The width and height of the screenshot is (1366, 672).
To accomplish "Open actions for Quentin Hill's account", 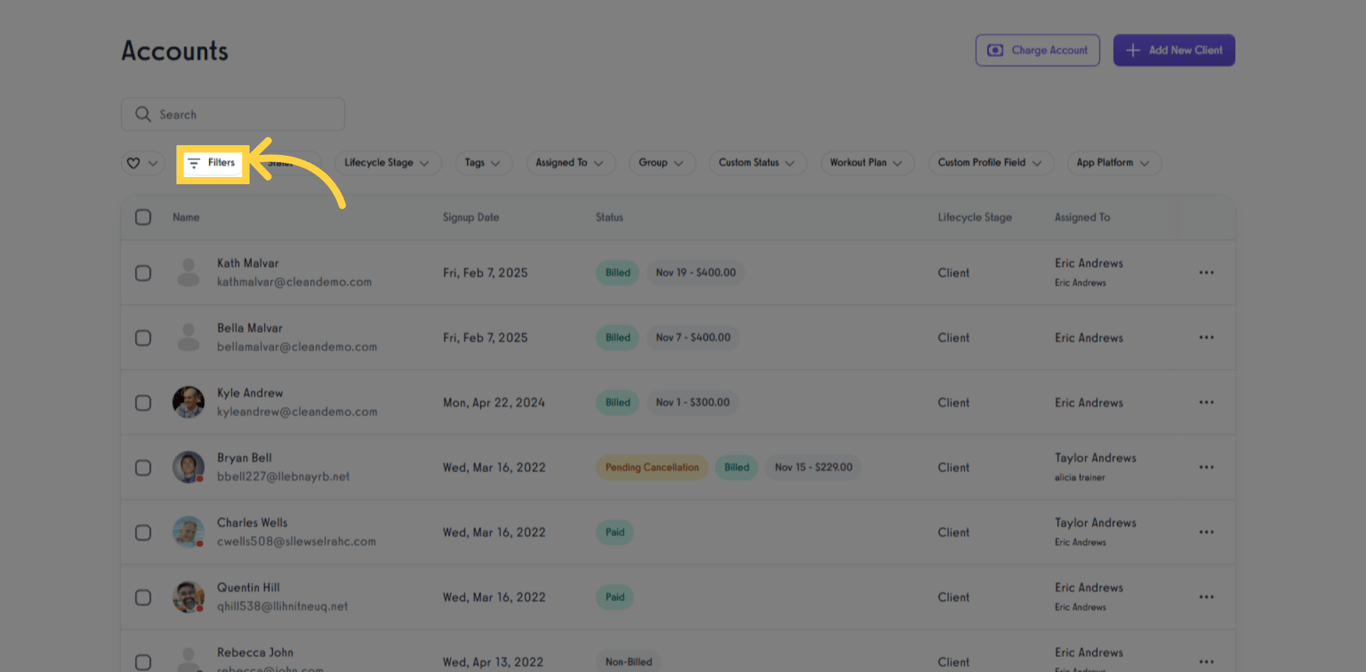I will pyautogui.click(x=1206, y=597).
